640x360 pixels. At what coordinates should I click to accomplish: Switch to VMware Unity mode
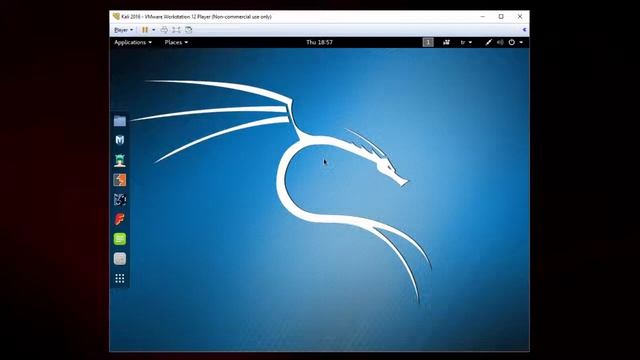189,30
